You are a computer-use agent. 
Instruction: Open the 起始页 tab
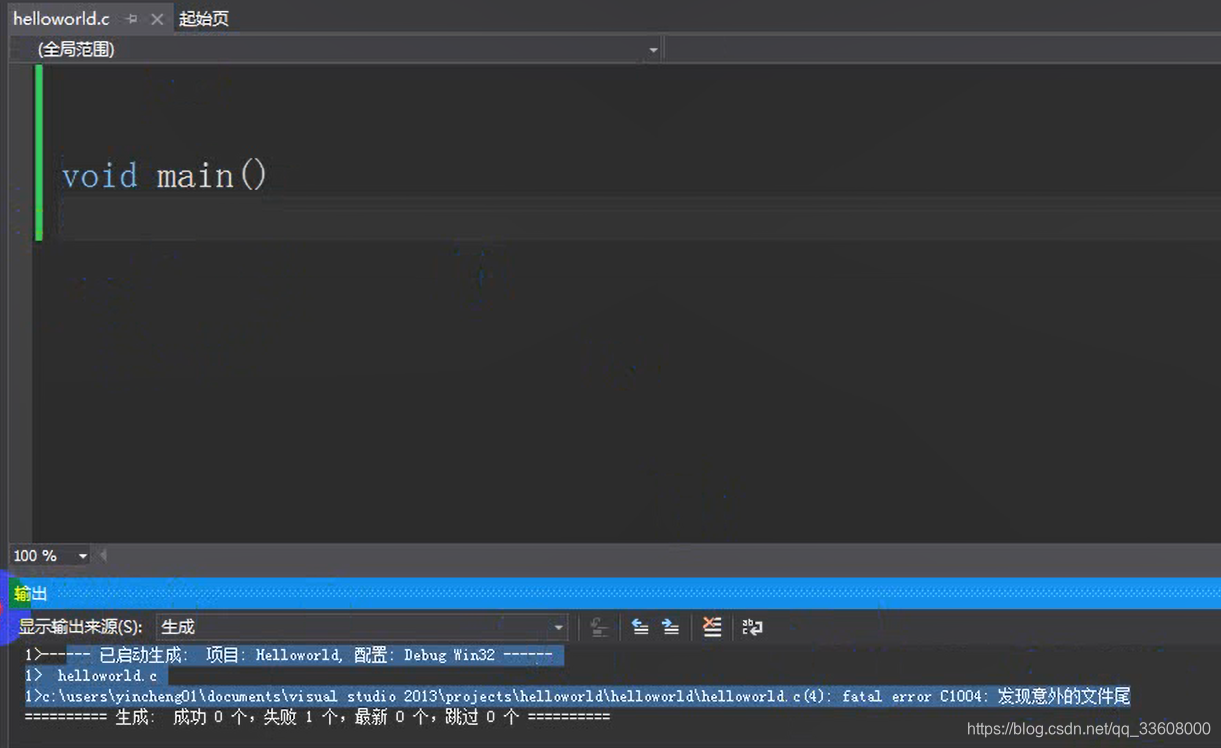[x=204, y=19]
